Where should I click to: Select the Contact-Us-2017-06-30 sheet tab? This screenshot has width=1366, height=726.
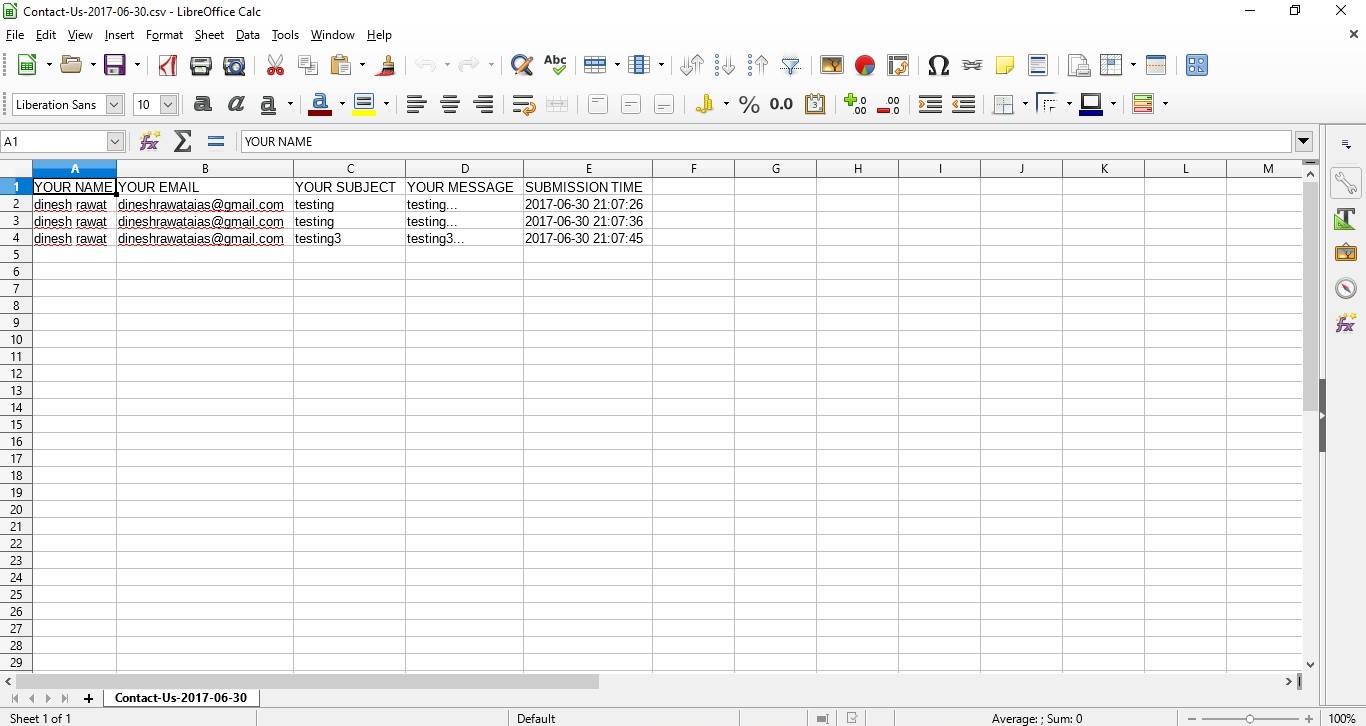pyautogui.click(x=181, y=698)
